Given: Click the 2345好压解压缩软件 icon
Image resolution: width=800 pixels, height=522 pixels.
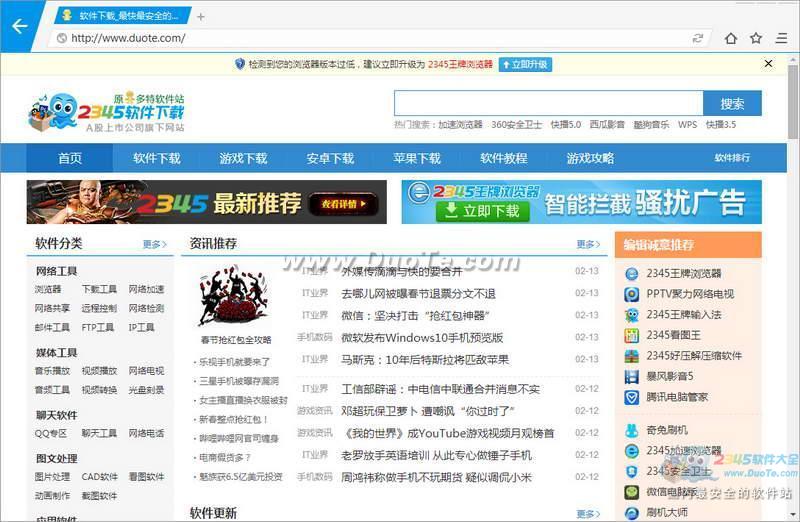Looking at the screenshot, I should pos(632,356).
